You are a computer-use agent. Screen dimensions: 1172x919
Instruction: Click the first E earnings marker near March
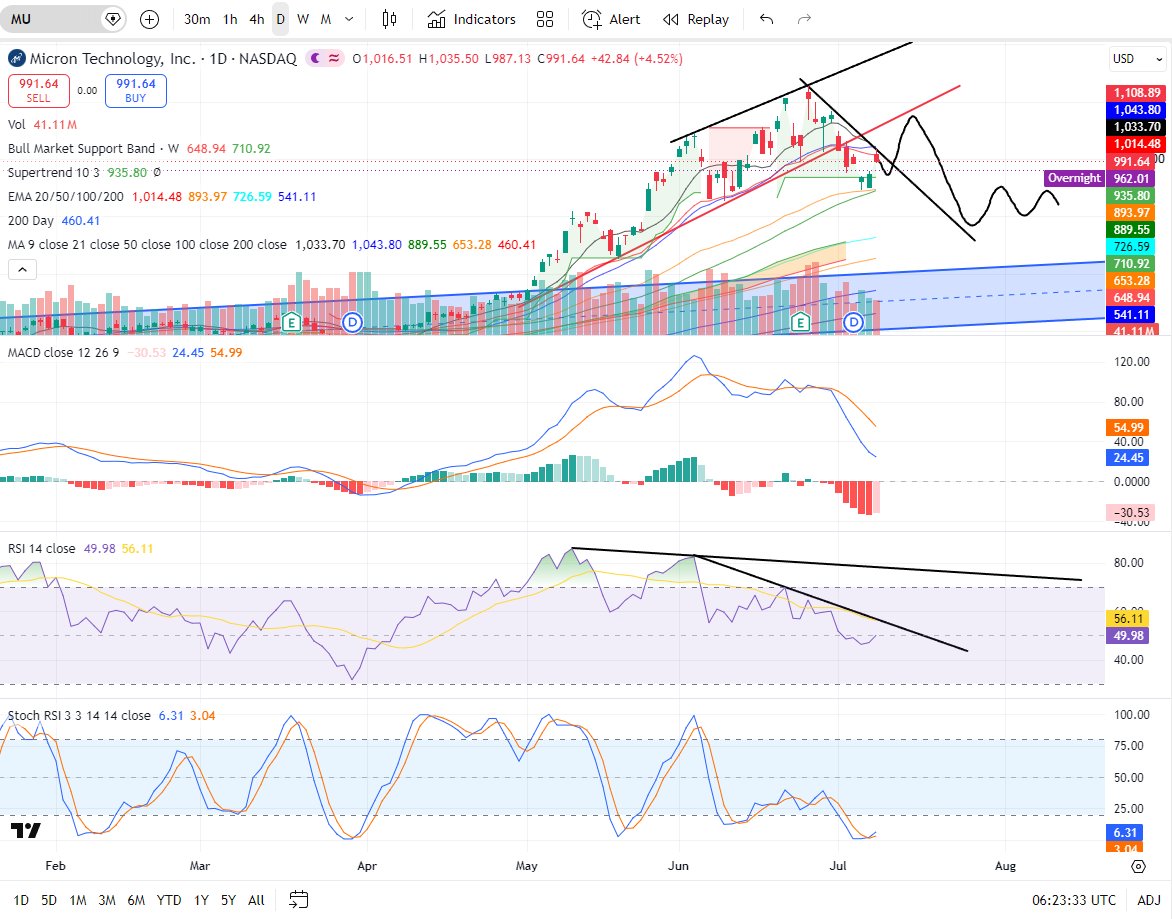[291, 323]
